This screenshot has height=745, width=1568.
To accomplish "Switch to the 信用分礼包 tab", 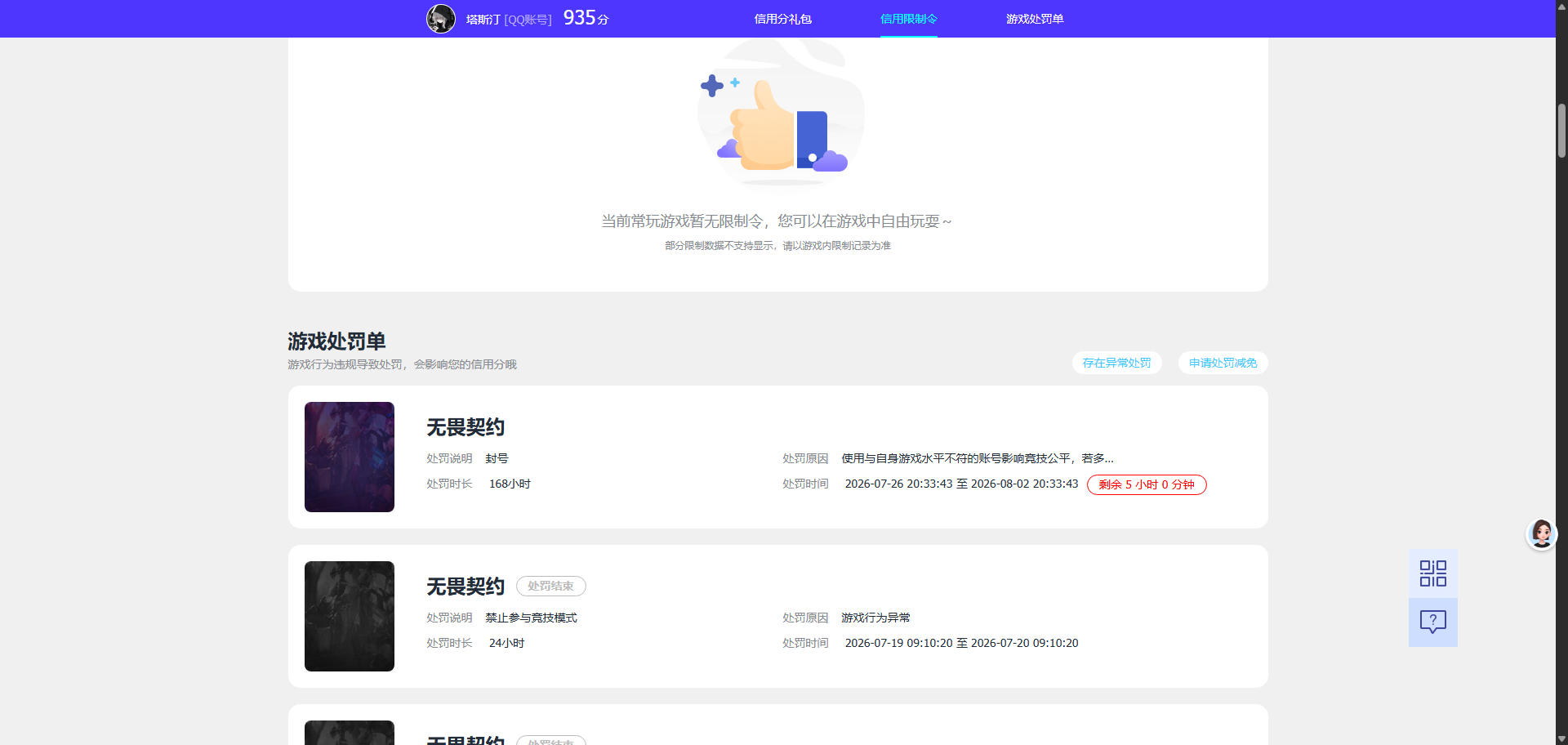I will 782,19.
